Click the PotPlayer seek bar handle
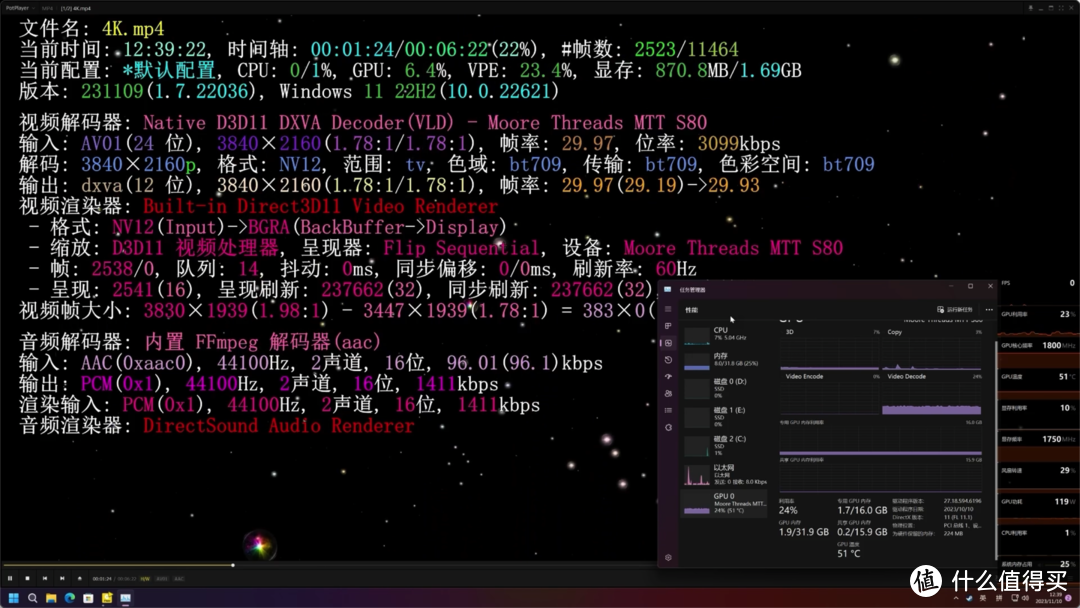Image resolution: width=1080 pixels, height=608 pixels. coord(233,565)
